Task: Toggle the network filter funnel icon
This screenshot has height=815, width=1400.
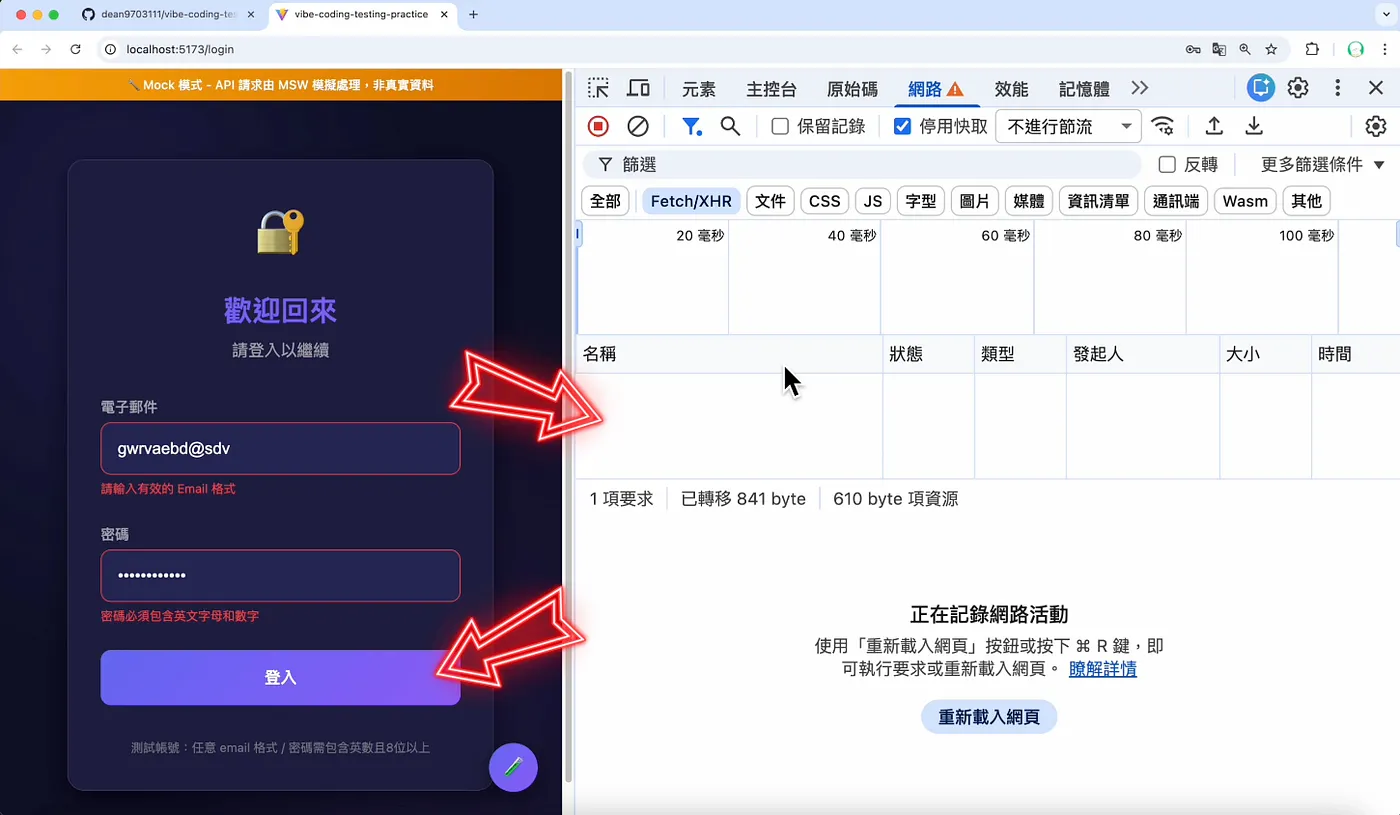Action: coord(691,126)
